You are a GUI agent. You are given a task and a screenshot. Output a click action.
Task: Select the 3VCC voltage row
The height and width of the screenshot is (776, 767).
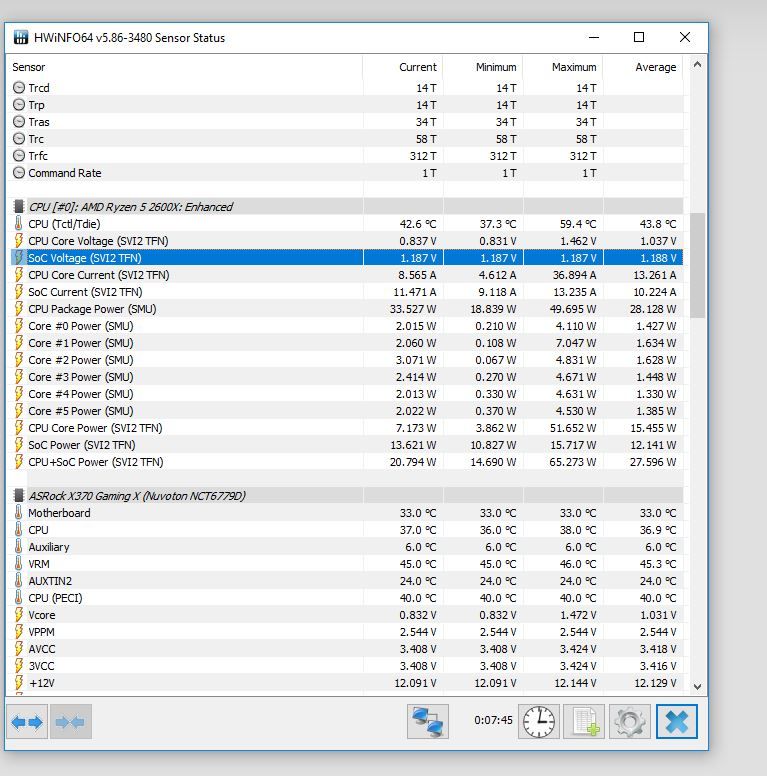(347, 666)
